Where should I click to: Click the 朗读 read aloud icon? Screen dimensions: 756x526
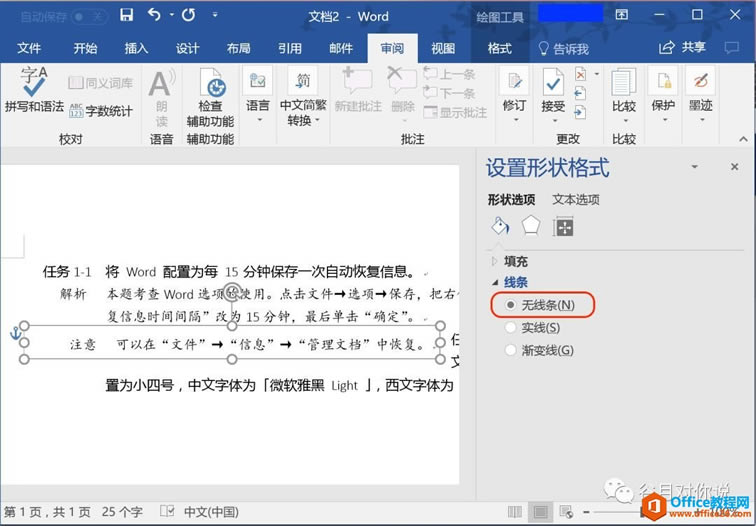162,85
